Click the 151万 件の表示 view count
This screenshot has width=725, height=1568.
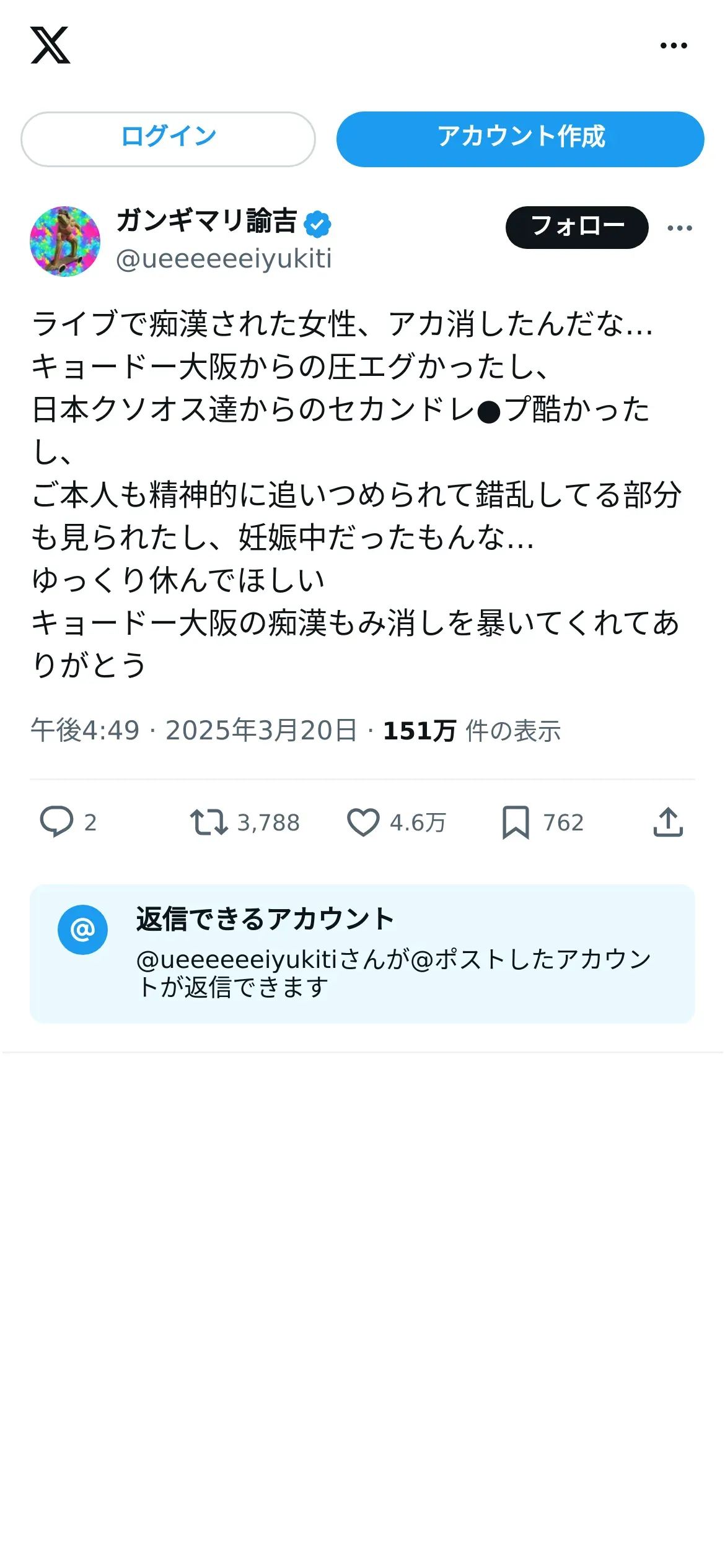[472, 731]
